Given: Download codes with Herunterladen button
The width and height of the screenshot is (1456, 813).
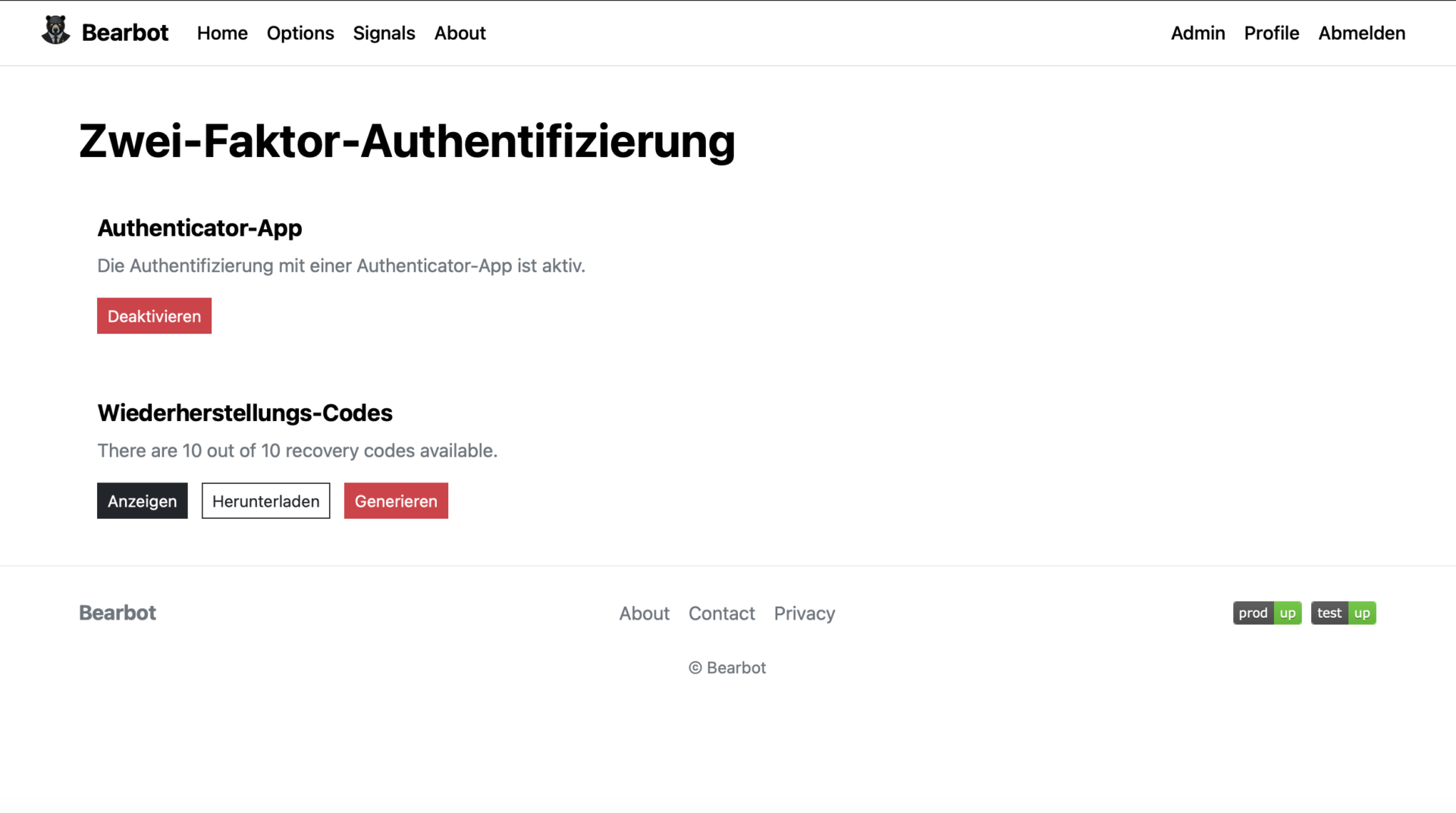Looking at the screenshot, I should click(265, 501).
